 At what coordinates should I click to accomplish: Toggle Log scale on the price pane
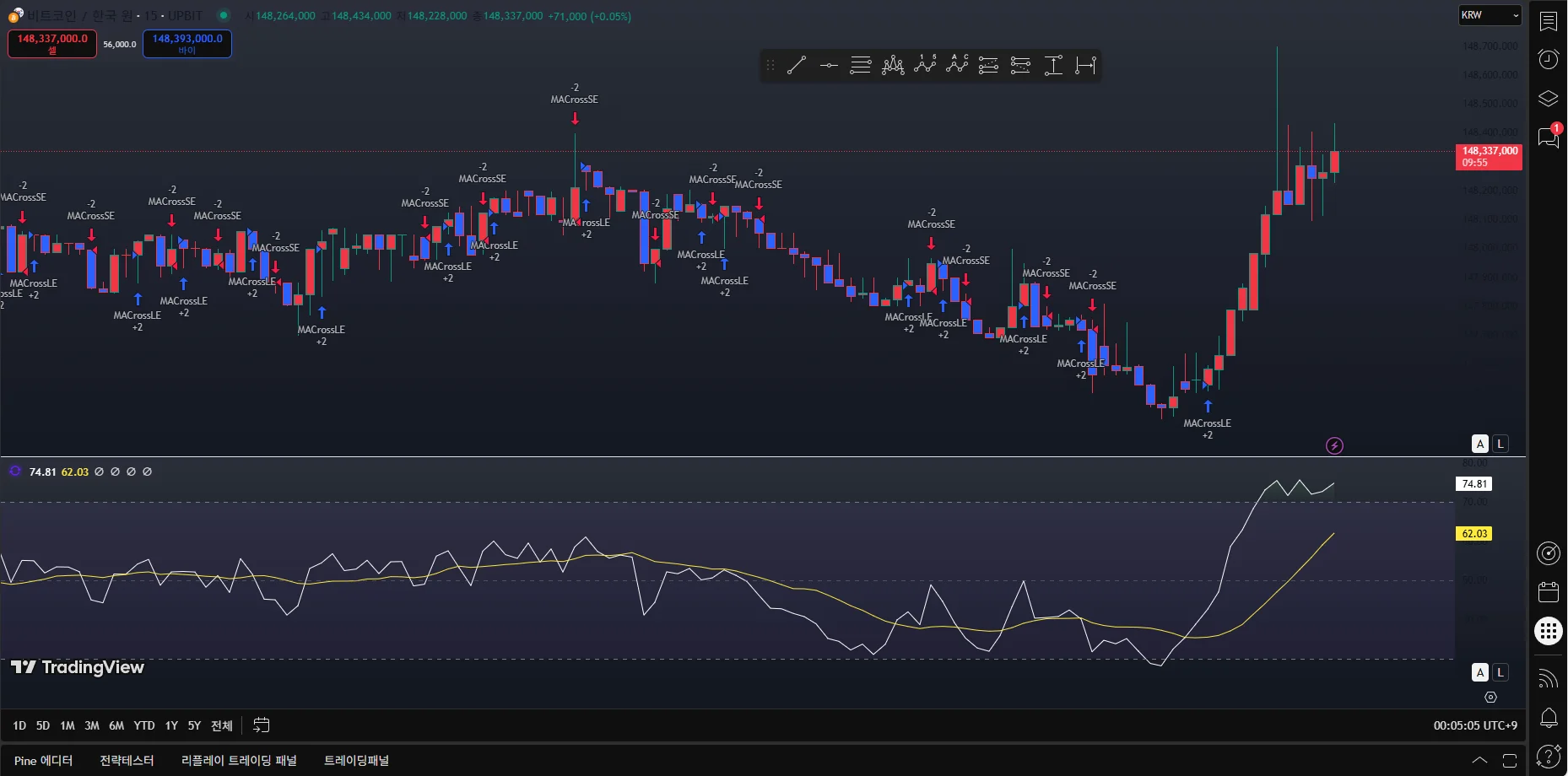click(1500, 444)
